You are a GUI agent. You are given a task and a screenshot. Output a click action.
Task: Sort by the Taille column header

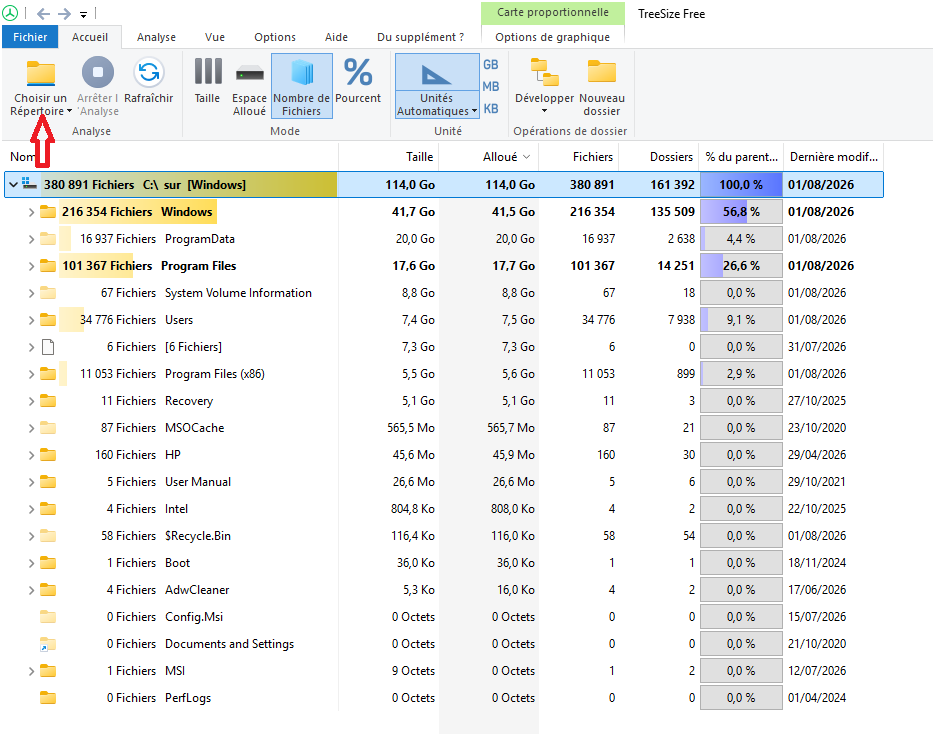pos(389,157)
